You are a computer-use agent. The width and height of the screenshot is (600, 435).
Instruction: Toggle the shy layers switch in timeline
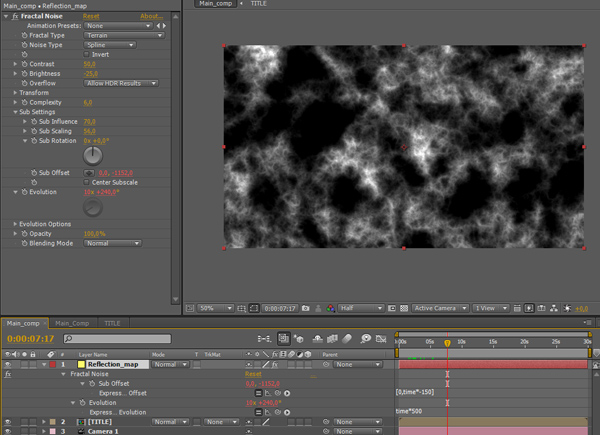coord(317,339)
